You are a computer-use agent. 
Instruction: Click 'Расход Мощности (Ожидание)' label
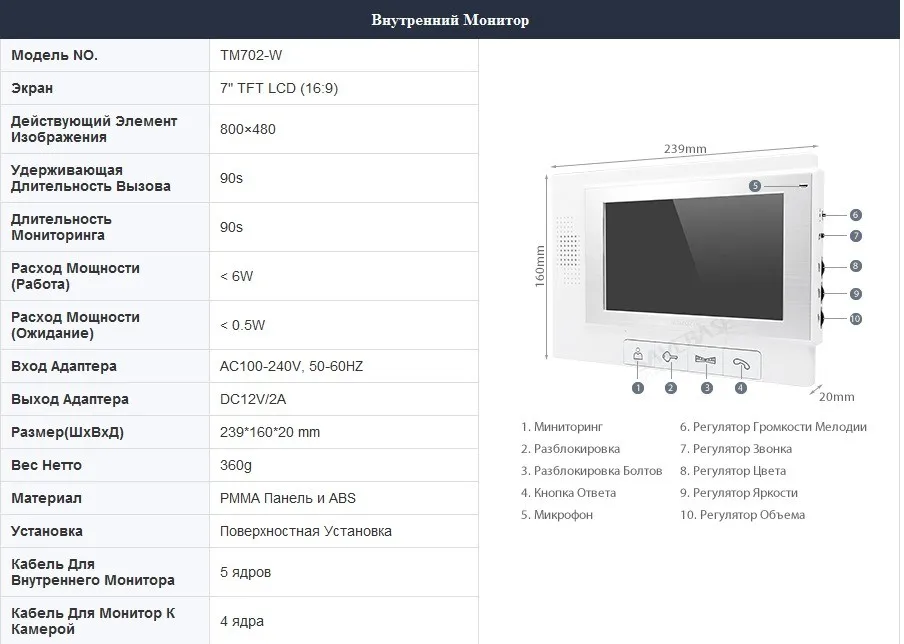(x=75, y=325)
